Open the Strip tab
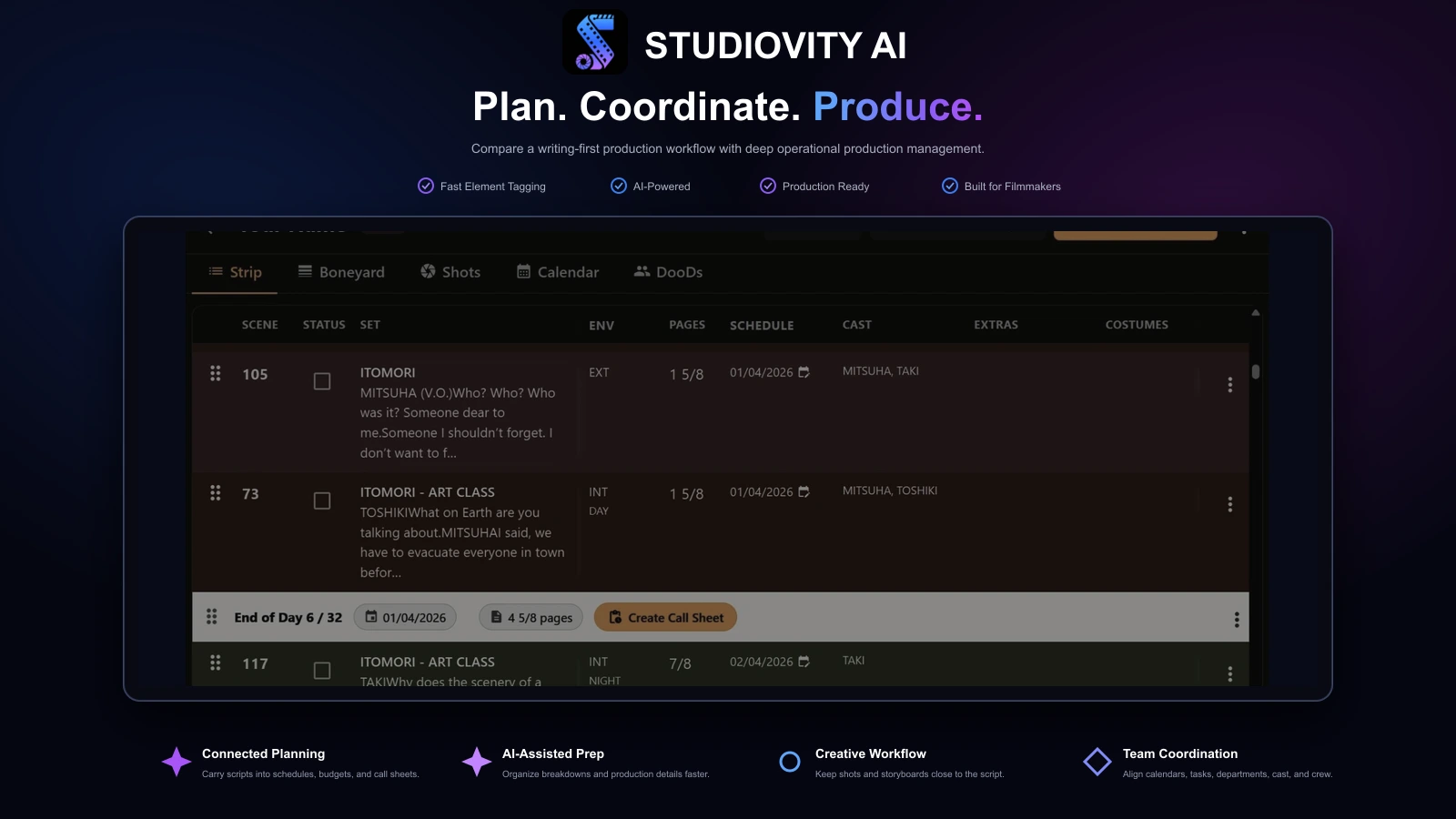This screenshot has width=1456, height=819. click(235, 272)
